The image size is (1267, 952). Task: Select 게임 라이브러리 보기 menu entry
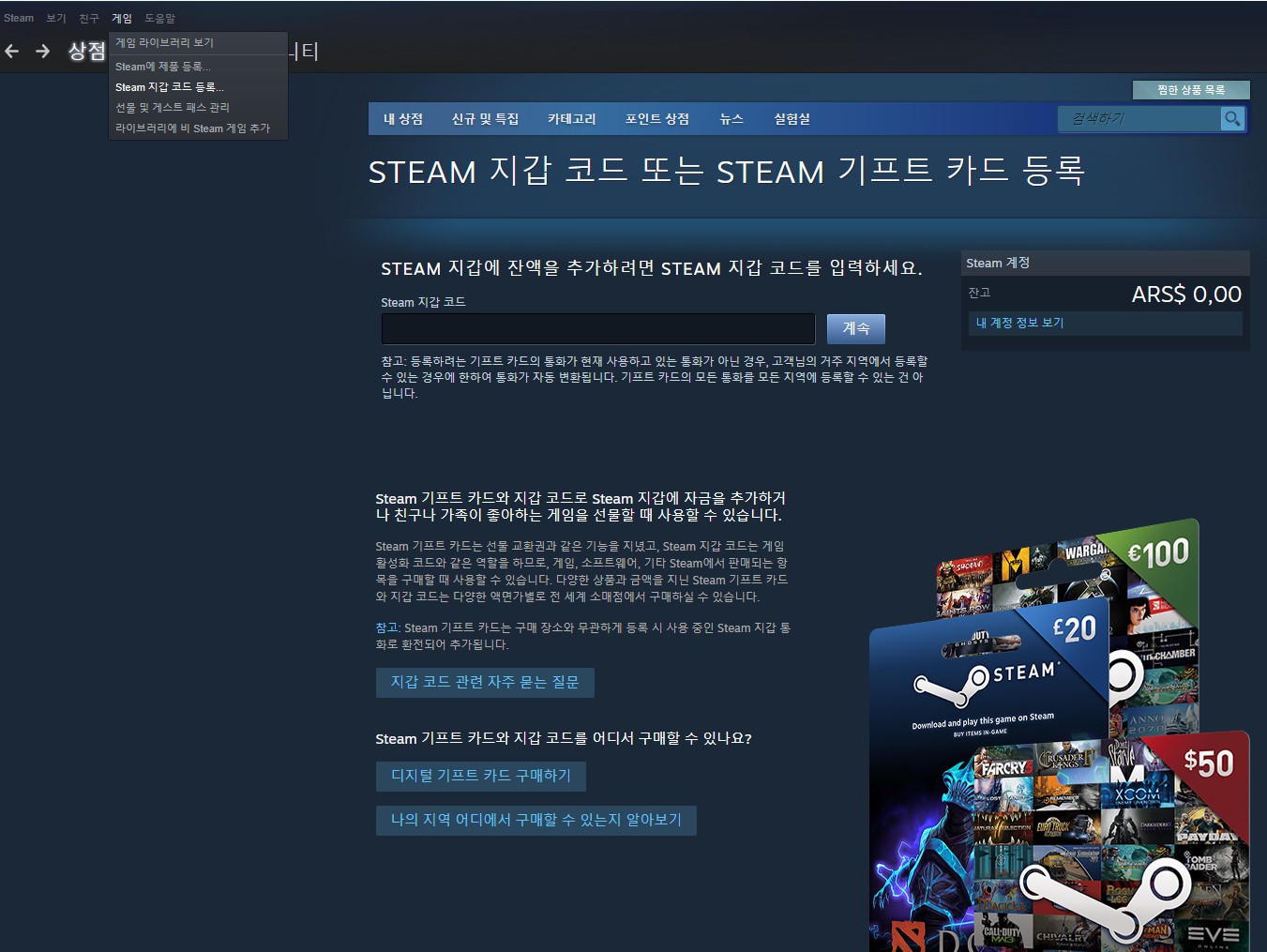198,43
